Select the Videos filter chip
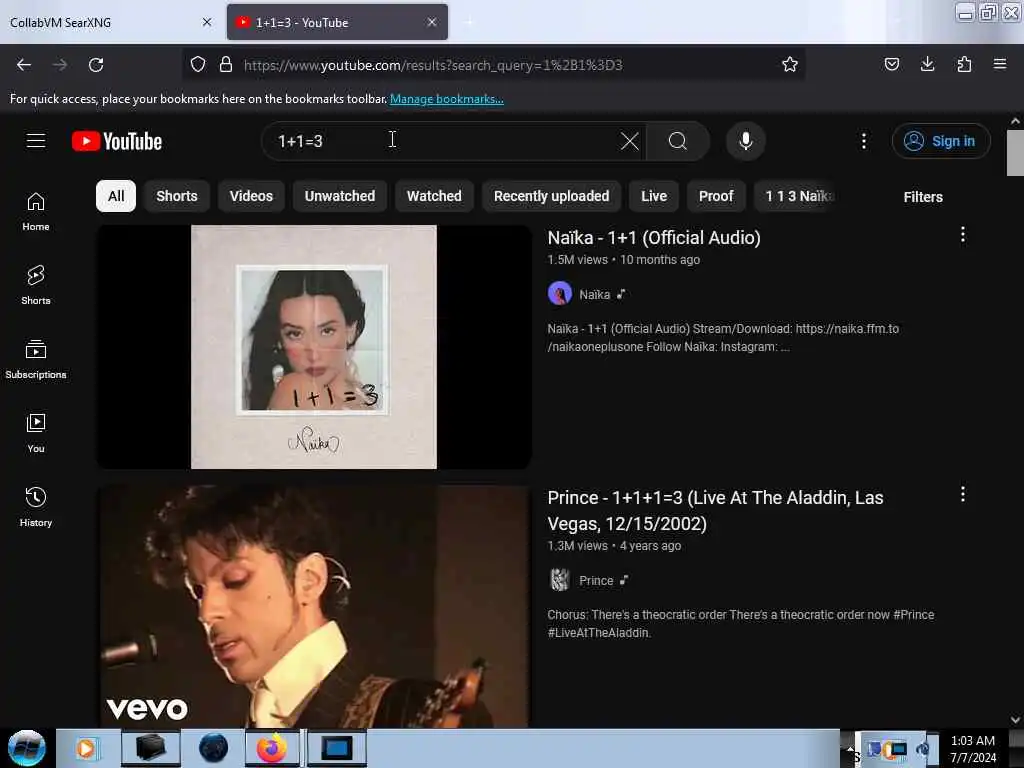 click(251, 196)
